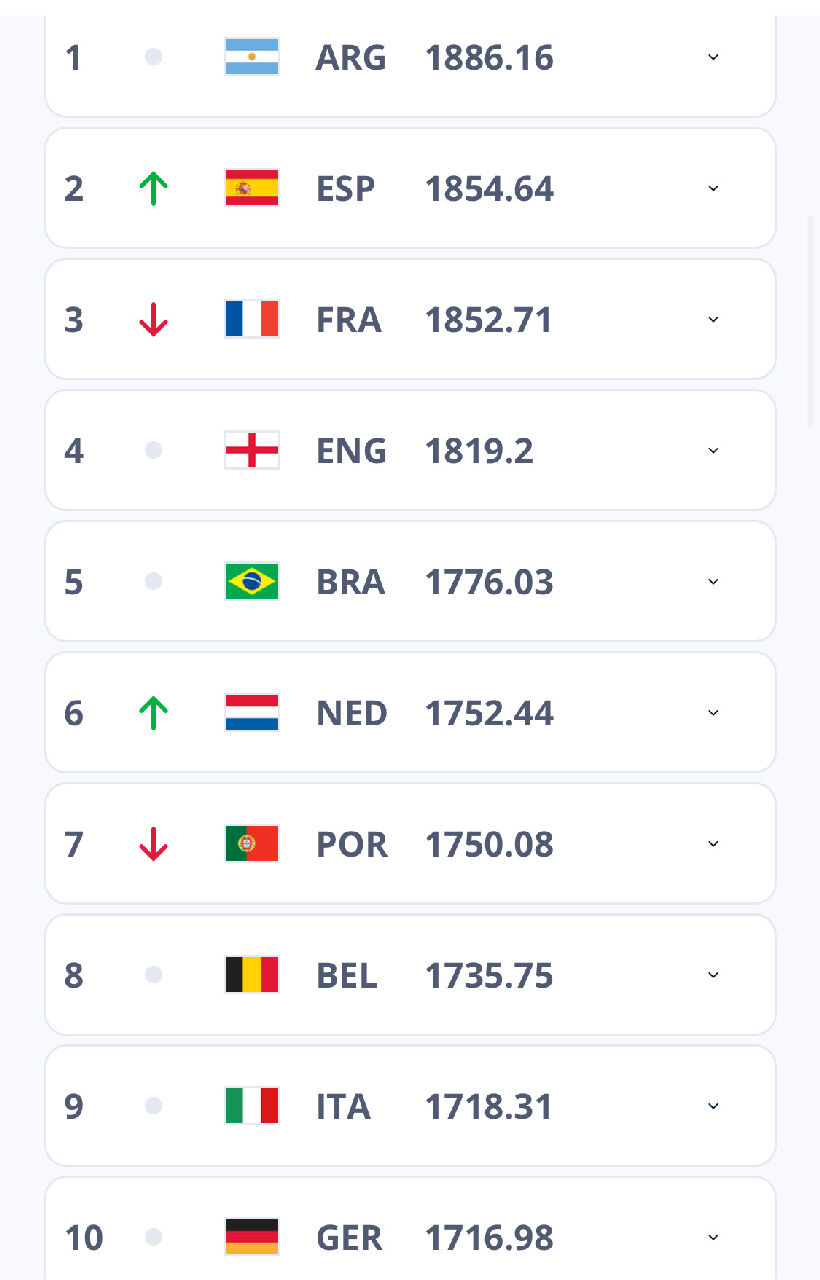The width and height of the screenshot is (820, 1280).
Task: Click the Brazil flag icon
Action: click(252, 581)
